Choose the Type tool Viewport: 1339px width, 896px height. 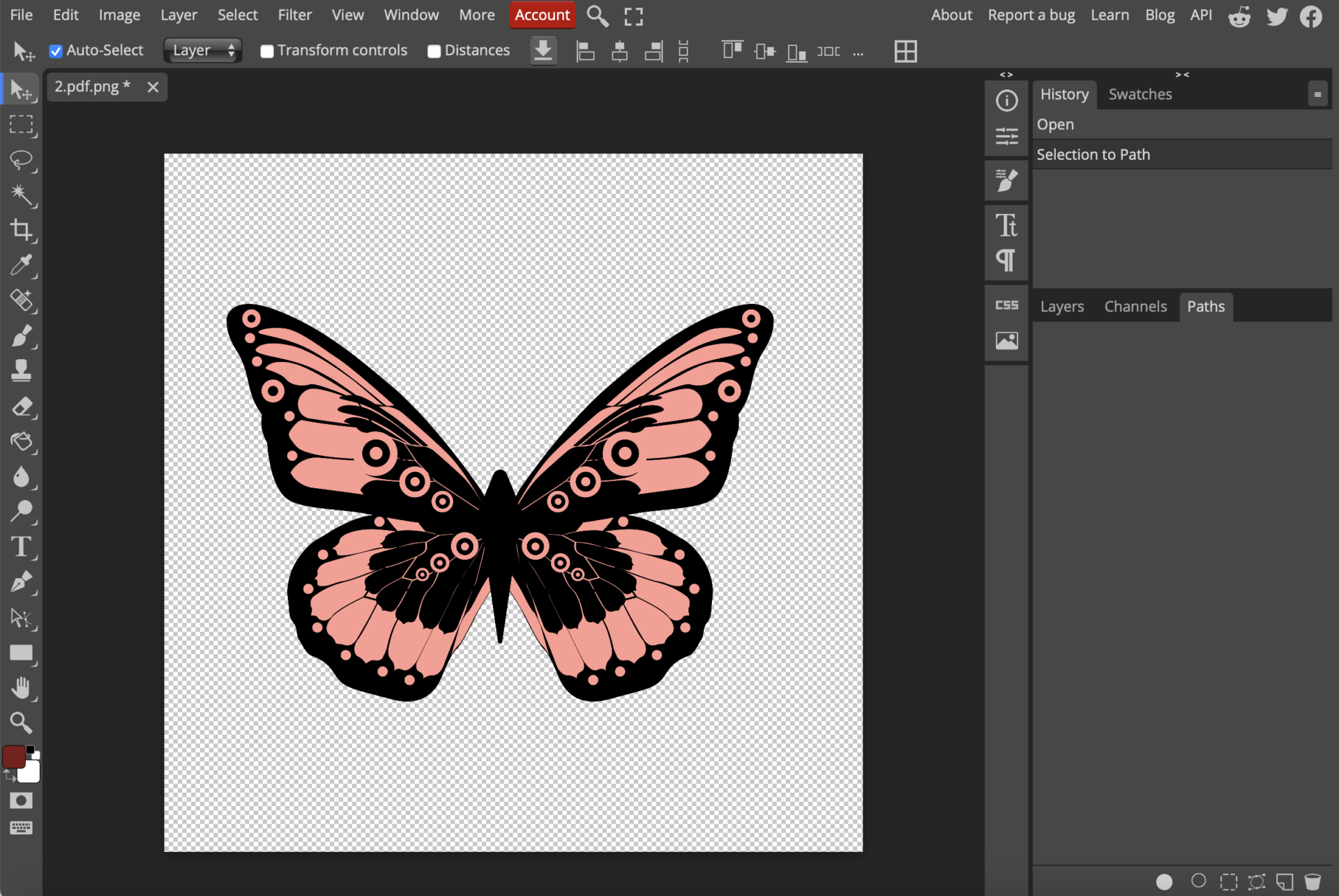pyautogui.click(x=21, y=547)
